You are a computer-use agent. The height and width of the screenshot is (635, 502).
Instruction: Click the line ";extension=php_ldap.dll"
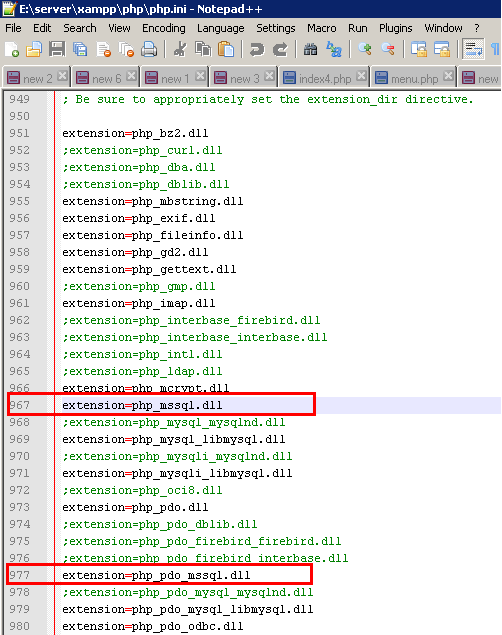143,371
